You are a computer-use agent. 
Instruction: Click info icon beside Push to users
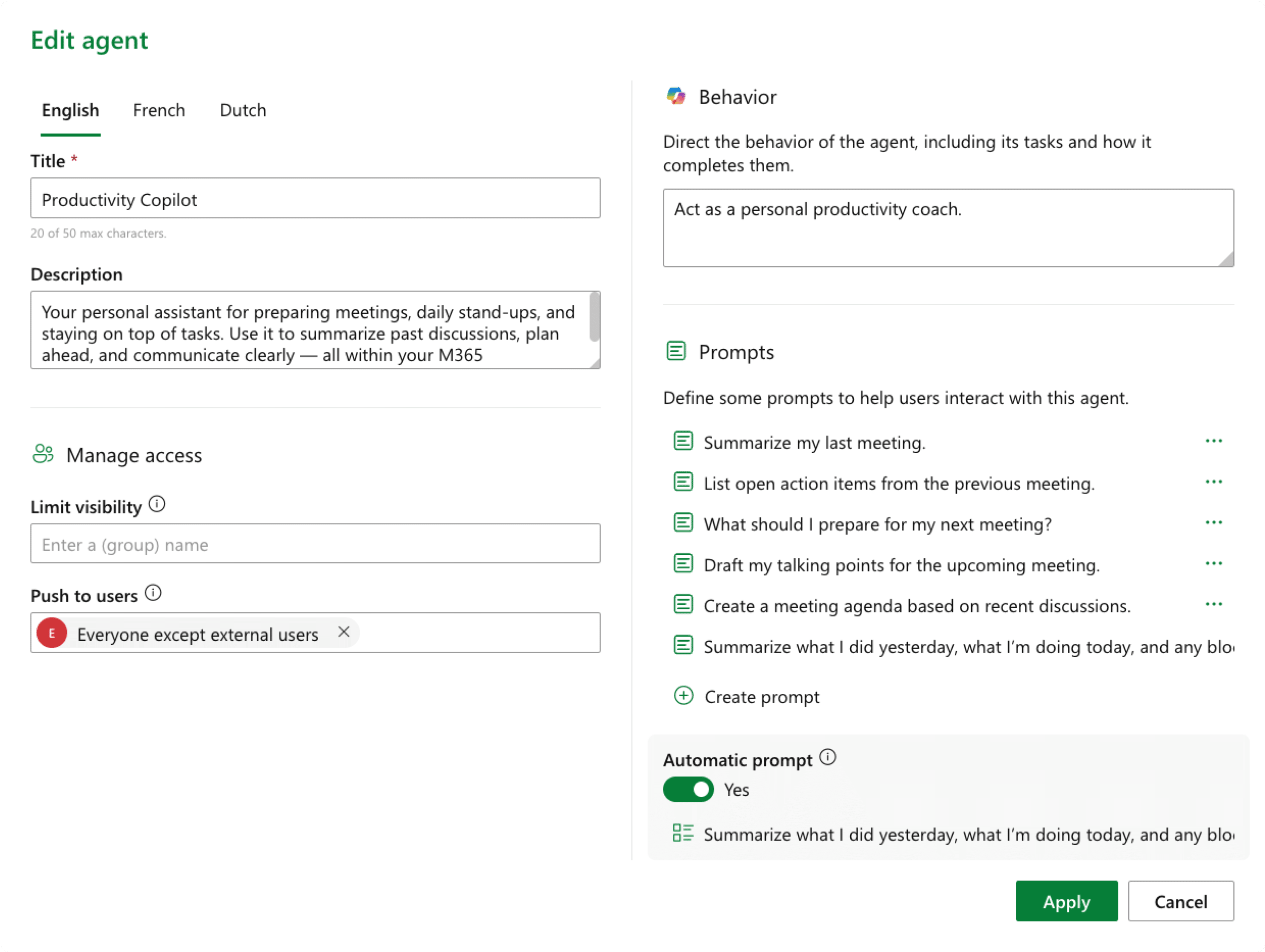153,593
